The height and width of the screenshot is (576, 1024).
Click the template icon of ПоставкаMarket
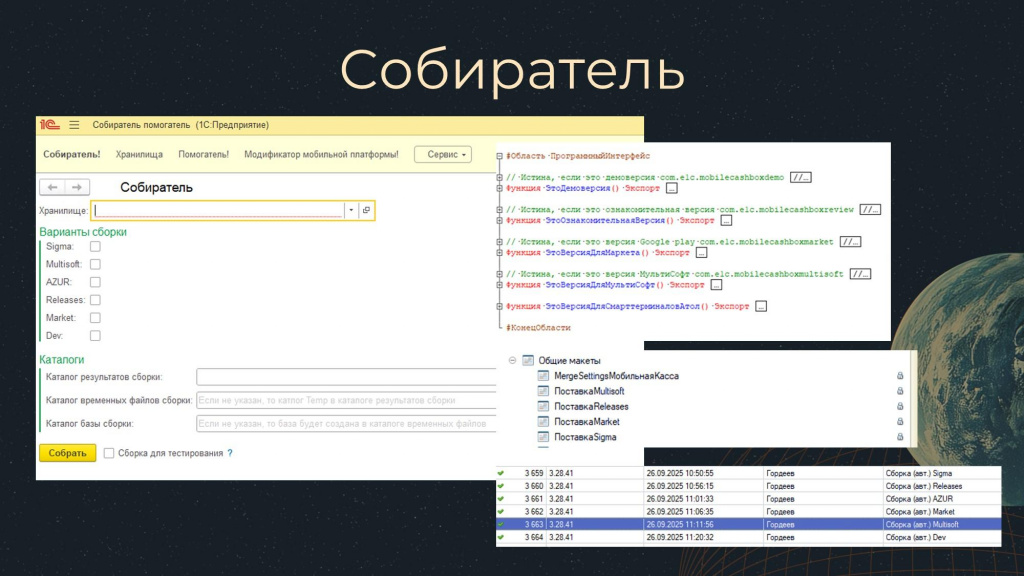click(543, 422)
